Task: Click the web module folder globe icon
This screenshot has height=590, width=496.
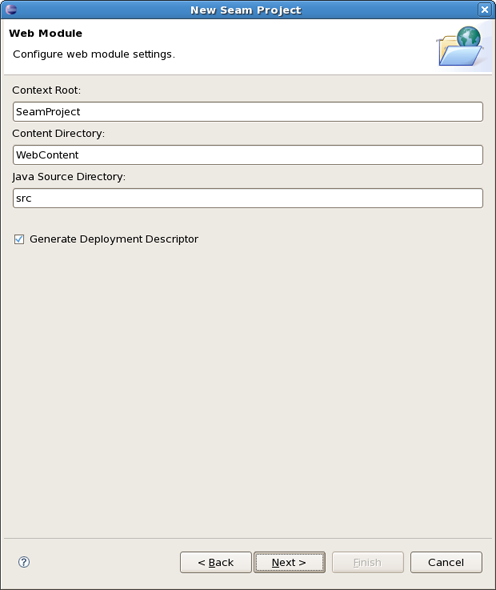Action: (x=461, y=46)
